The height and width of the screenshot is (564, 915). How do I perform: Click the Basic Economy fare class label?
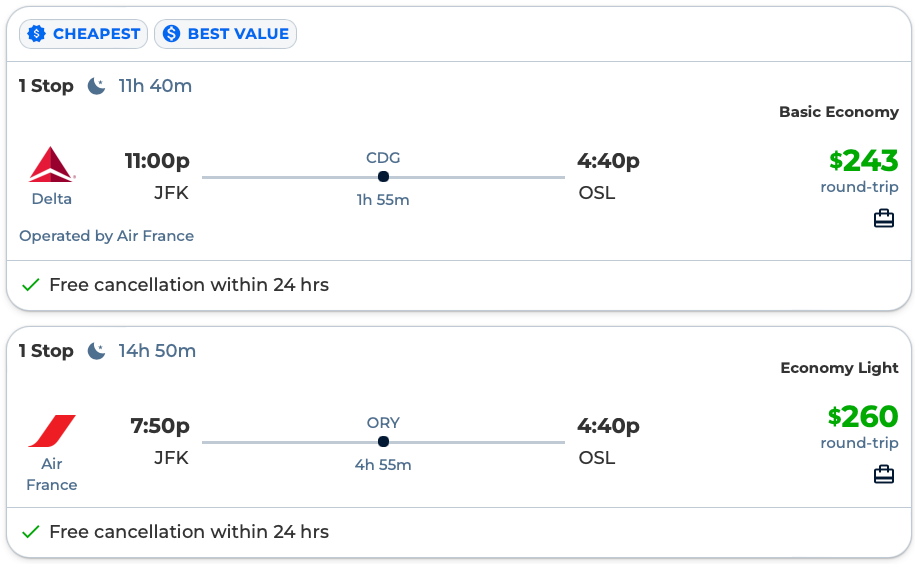coord(838,112)
